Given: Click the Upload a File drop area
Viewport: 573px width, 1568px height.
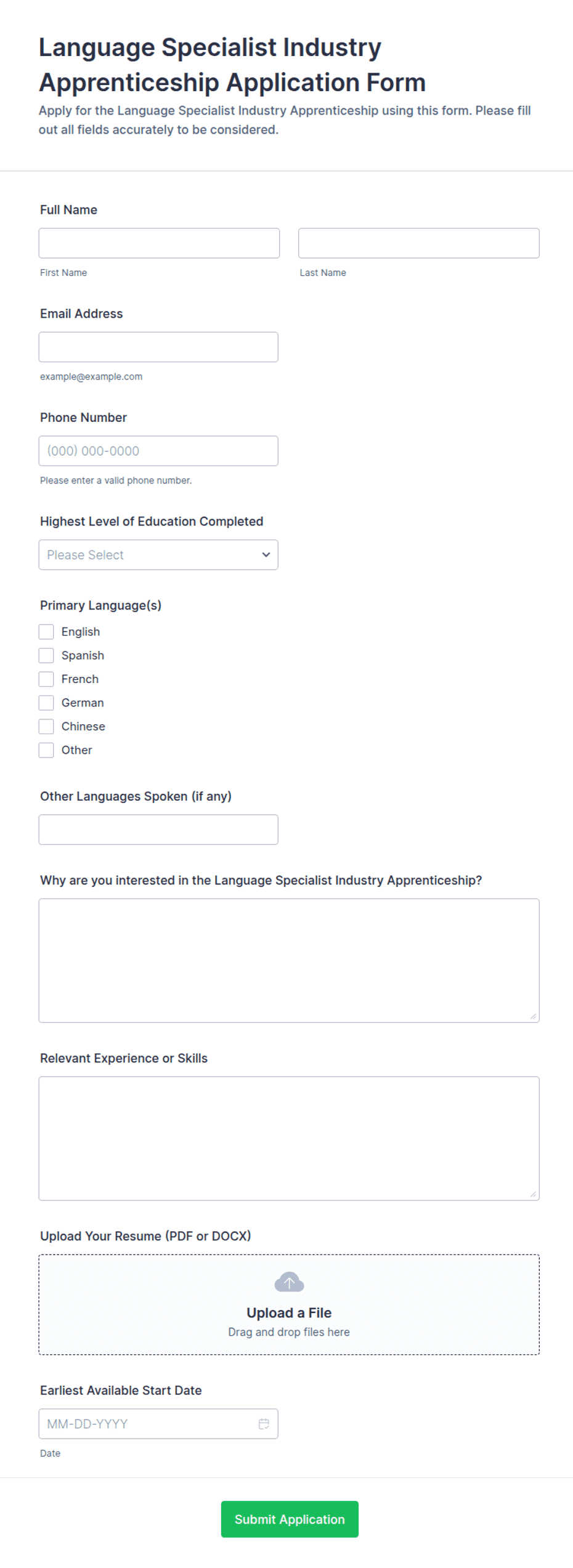Looking at the screenshot, I should coord(289,1304).
